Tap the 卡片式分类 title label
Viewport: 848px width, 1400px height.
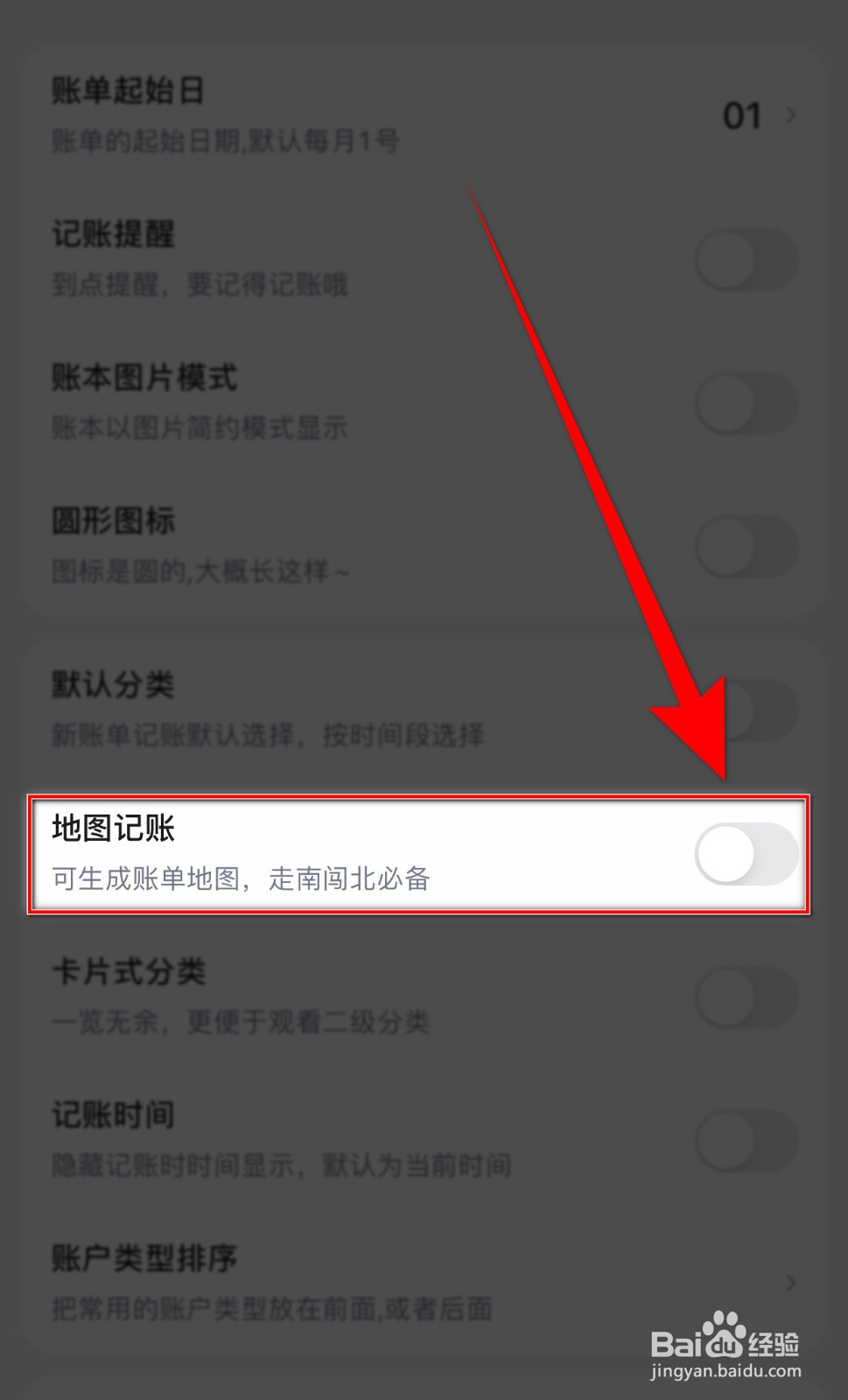[129, 971]
